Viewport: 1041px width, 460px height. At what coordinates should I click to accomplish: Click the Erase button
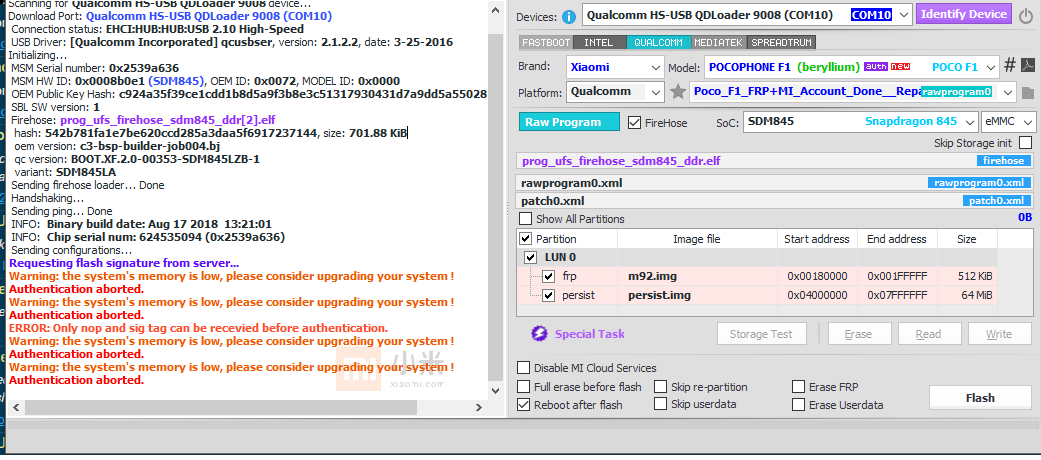[859, 334]
